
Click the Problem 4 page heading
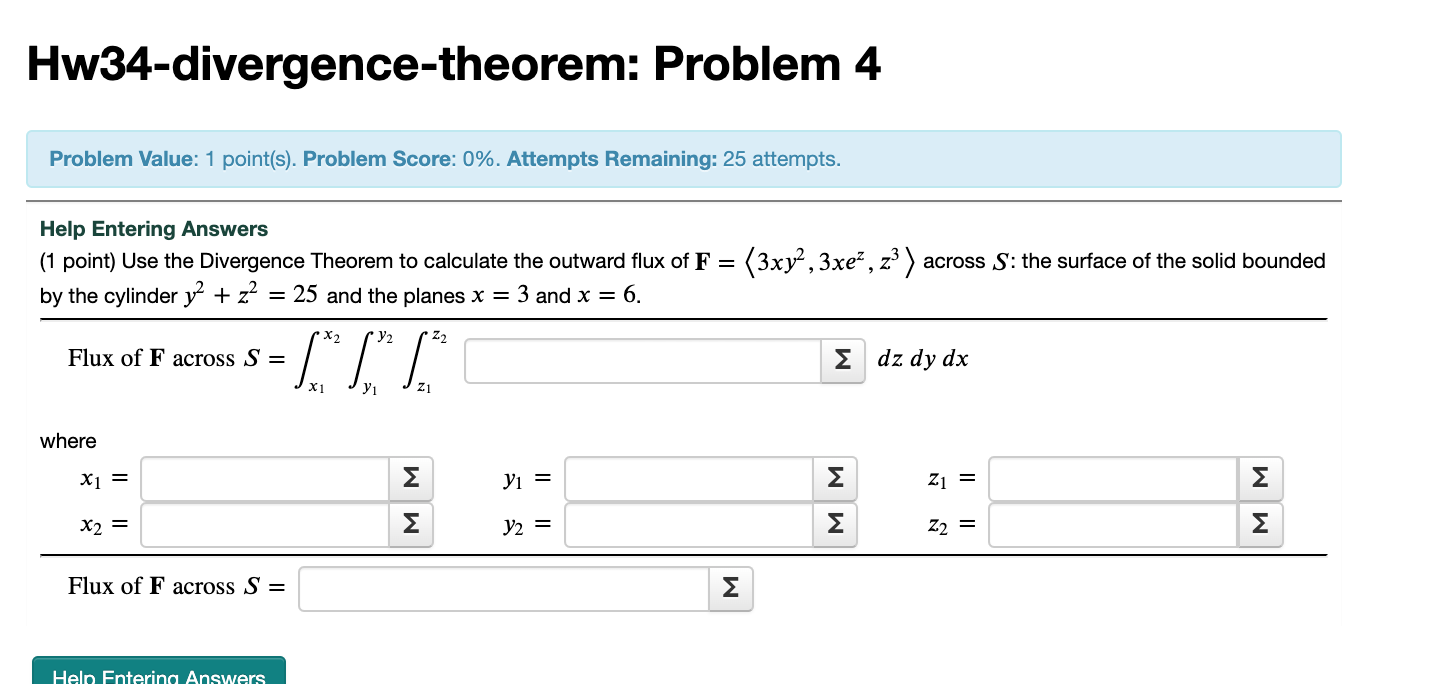452,63
